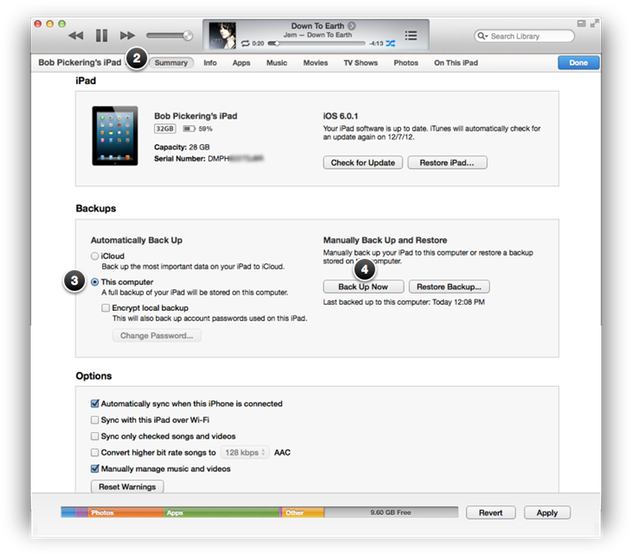This screenshot has height=554, width=631.
Task: Click the Reset Warnings button
Action: (x=127, y=487)
